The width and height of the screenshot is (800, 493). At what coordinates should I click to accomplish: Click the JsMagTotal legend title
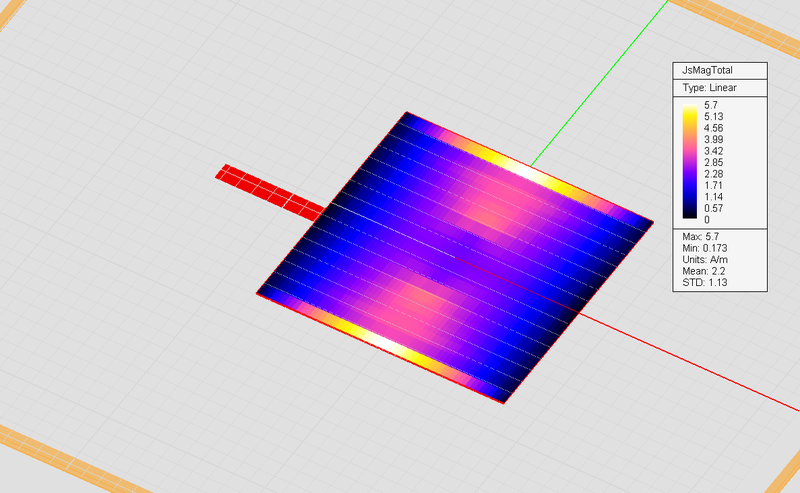(707, 70)
